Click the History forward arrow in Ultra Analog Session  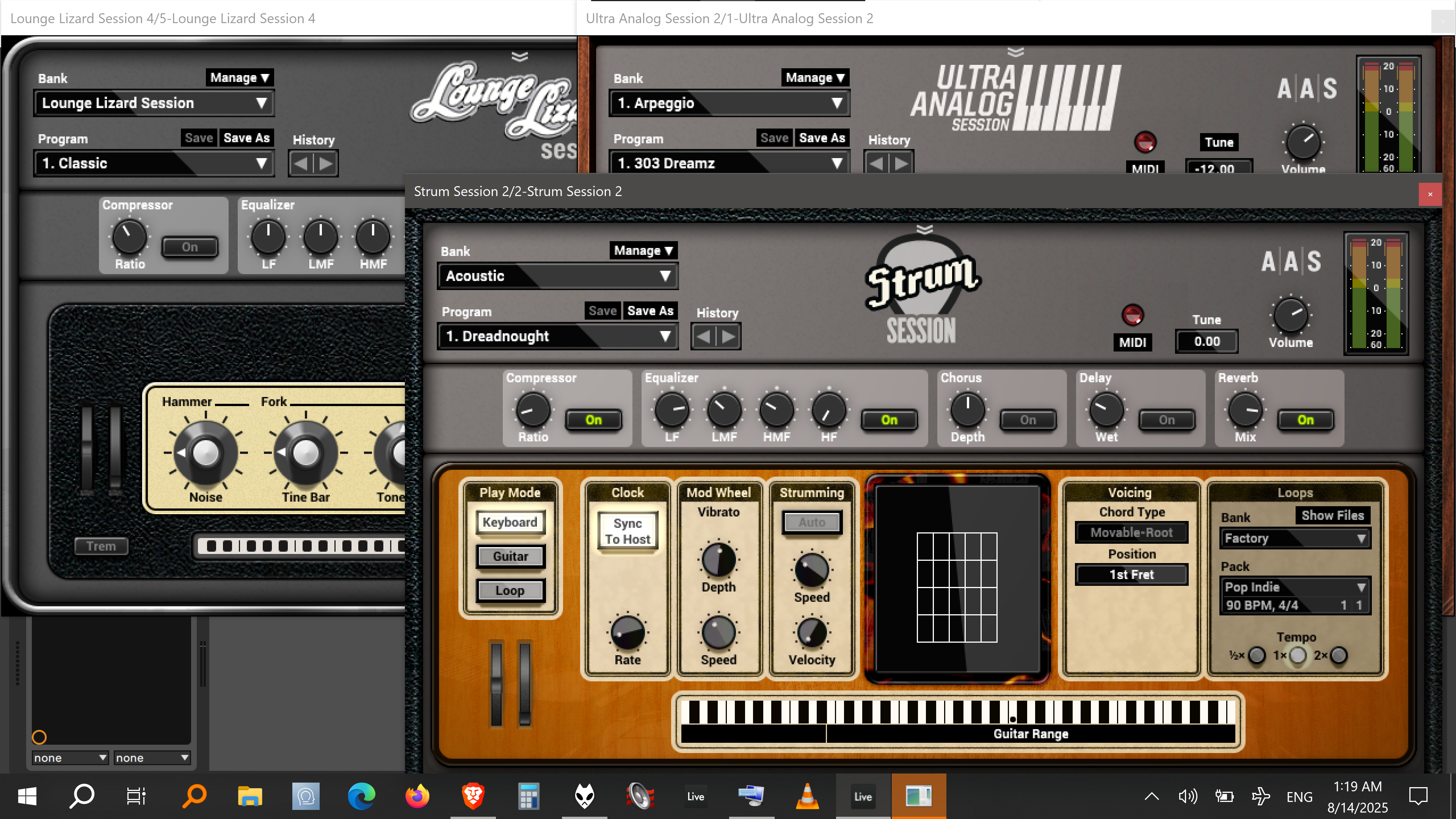coord(902,164)
